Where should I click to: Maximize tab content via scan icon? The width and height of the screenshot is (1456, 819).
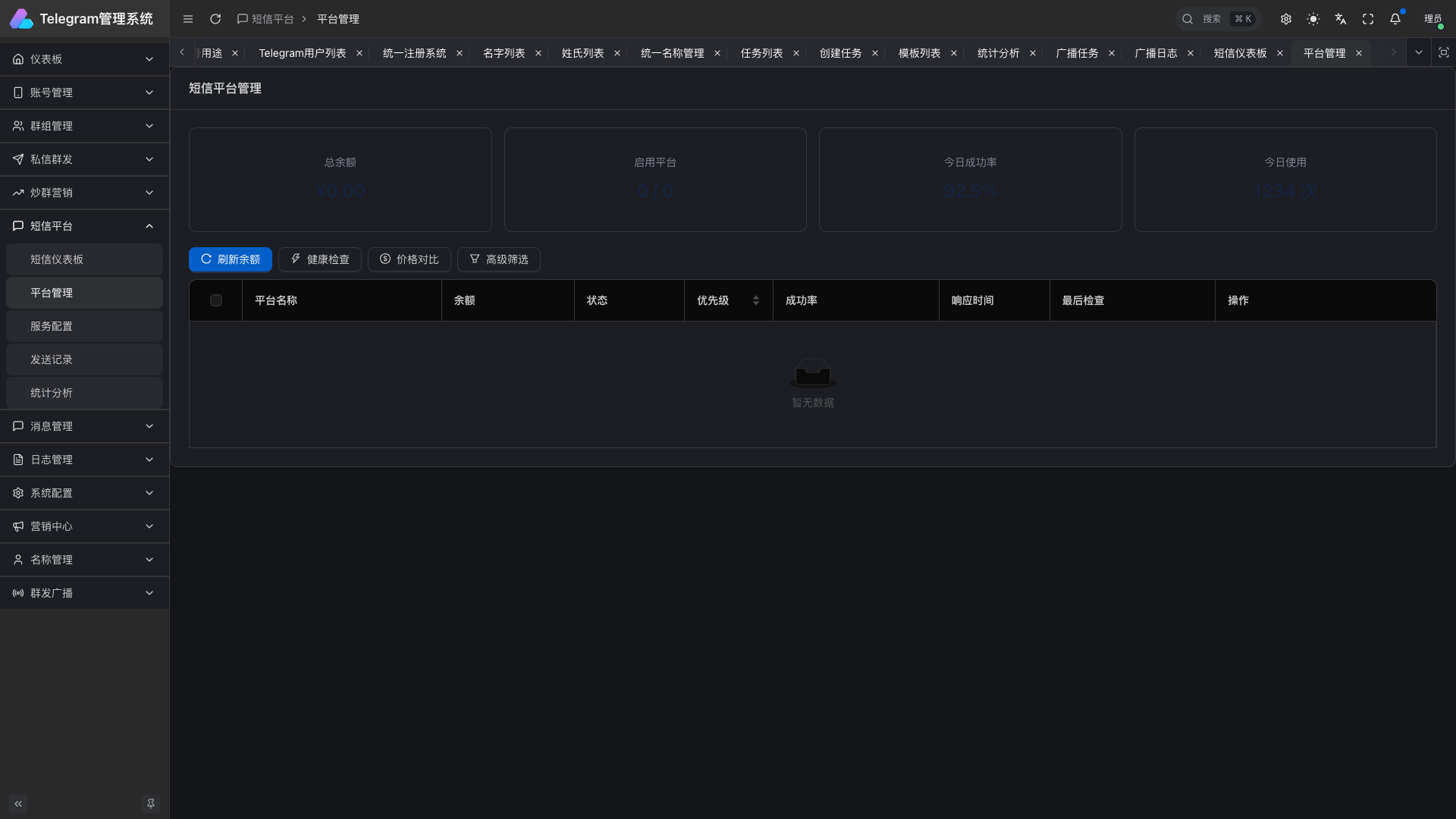click(1443, 52)
